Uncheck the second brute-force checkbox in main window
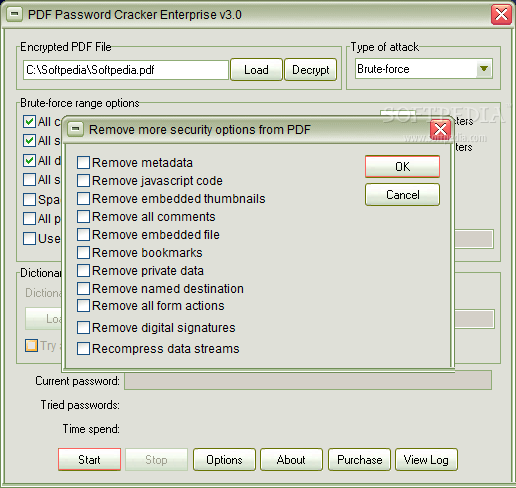The height and width of the screenshot is (488, 516). (30, 140)
